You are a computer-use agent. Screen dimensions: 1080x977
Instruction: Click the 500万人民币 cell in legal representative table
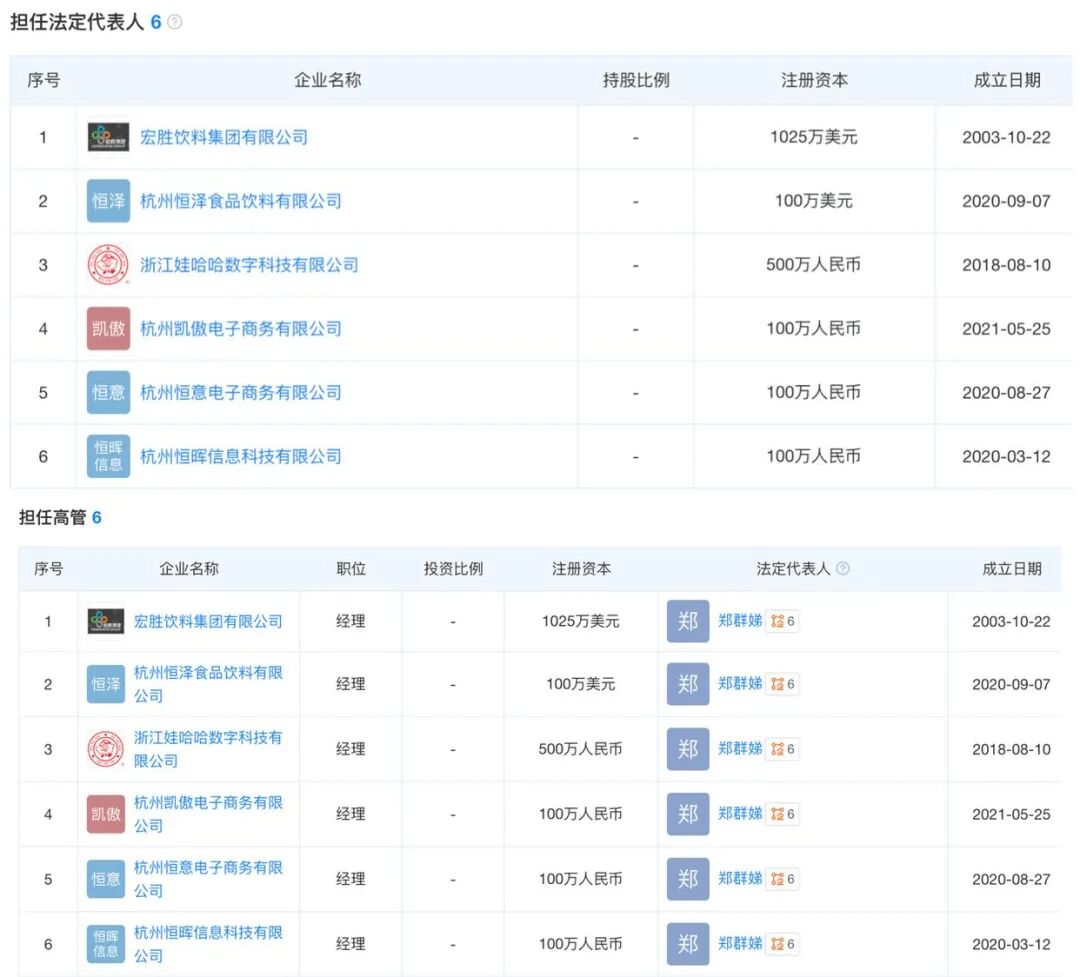click(x=814, y=265)
